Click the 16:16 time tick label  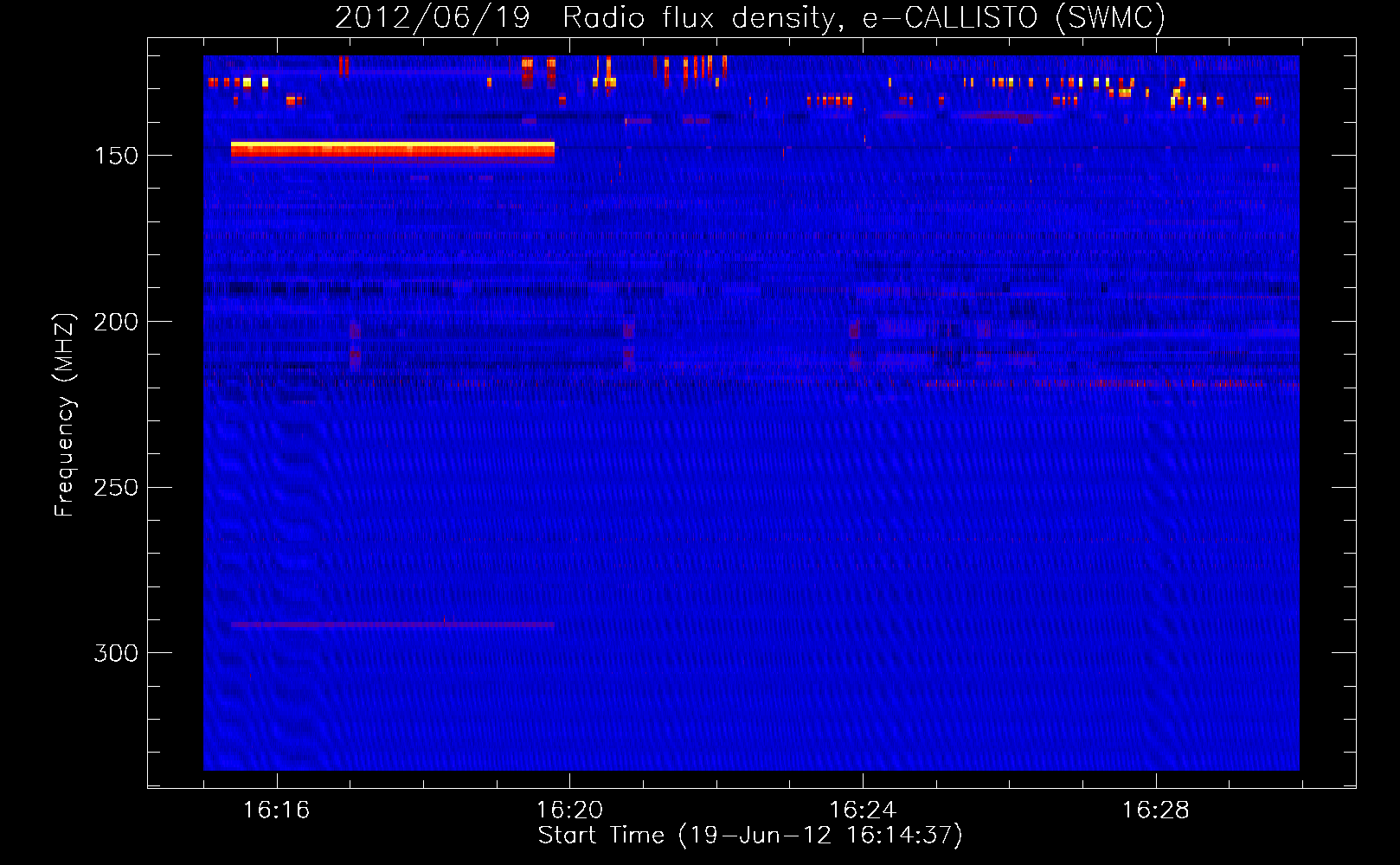276,811
